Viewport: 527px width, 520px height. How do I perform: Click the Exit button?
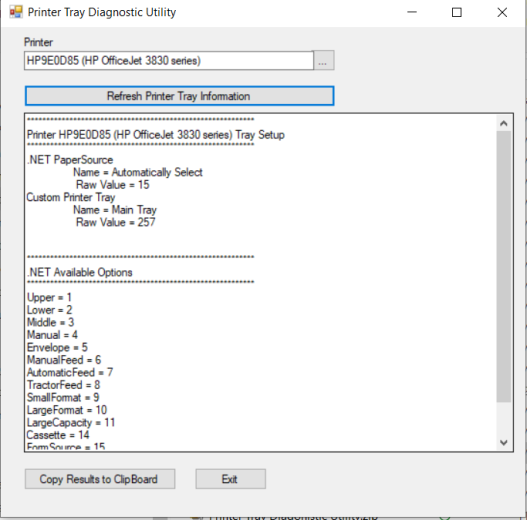point(231,479)
